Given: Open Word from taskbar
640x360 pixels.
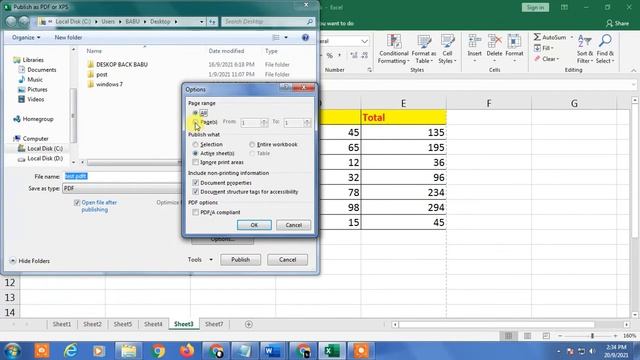Looking at the screenshot, I should [x=272, y=351].
